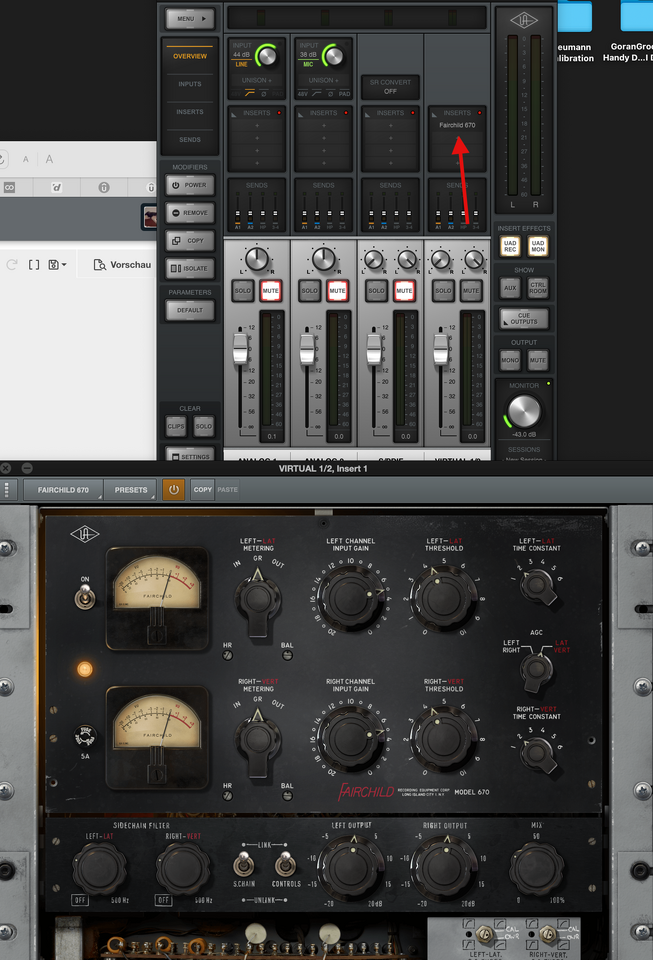Clear all SOLO states
Image resolution: width=653 pixels, height=960 pixels.
(x=204, y=426)
